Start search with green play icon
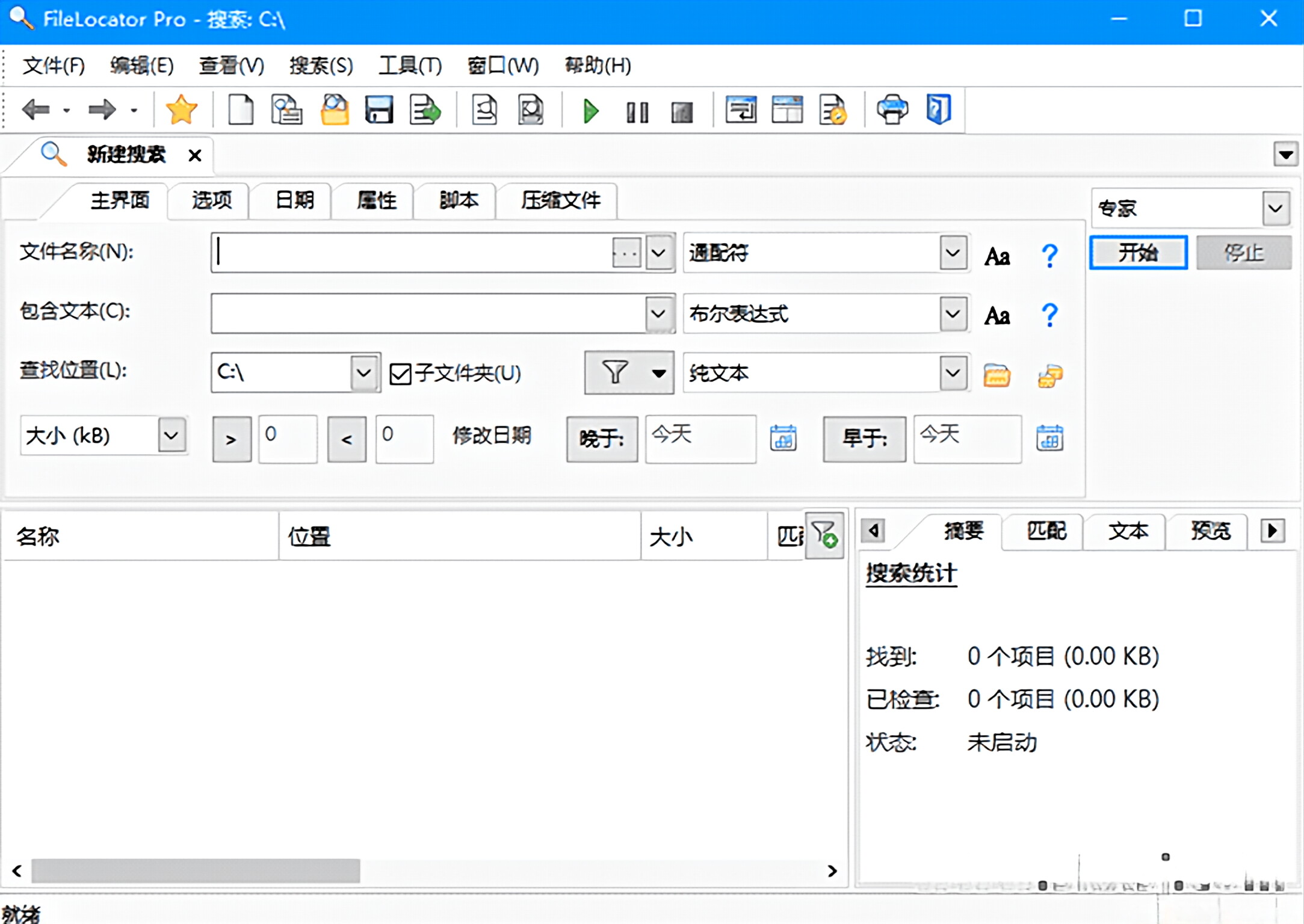Image resolution: width=1304 pixels, height=924 pixels. [591, 111]
